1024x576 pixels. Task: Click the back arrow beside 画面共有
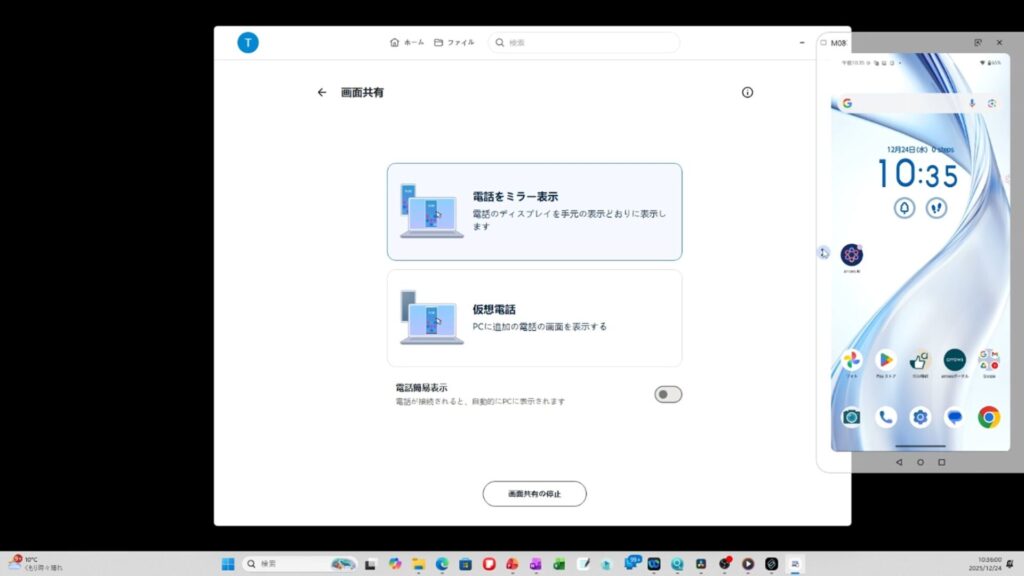(x=322, y=92)
